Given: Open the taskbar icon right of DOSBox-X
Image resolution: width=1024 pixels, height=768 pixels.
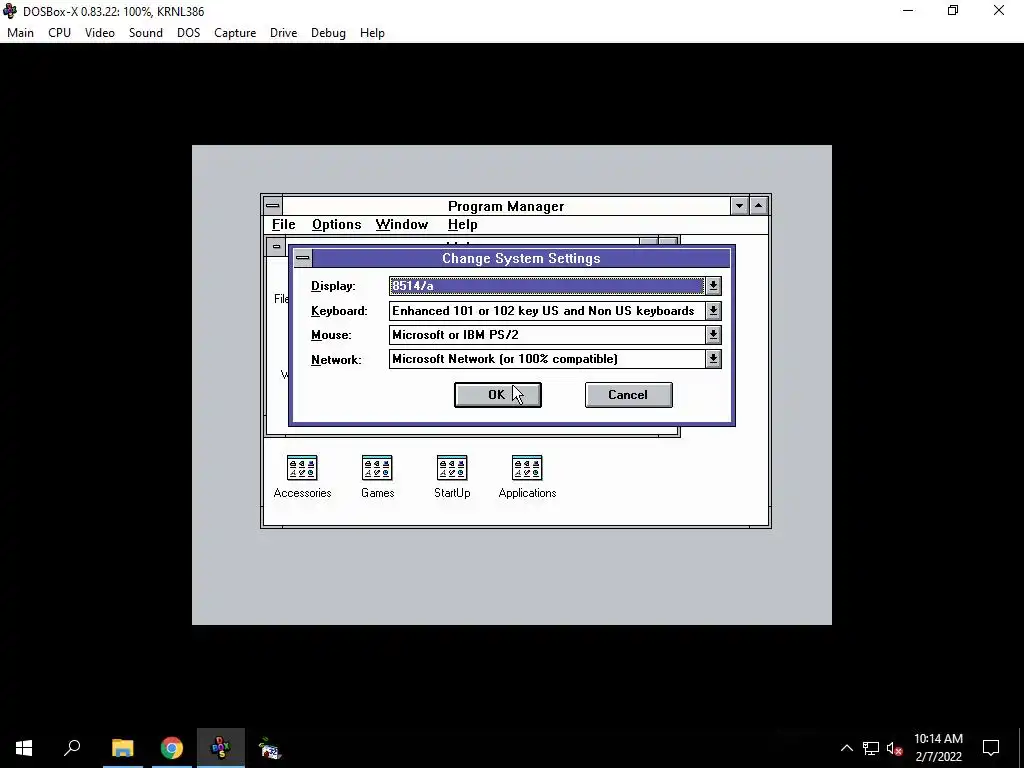Looking at the screenshot, I should tap(270, 748).
